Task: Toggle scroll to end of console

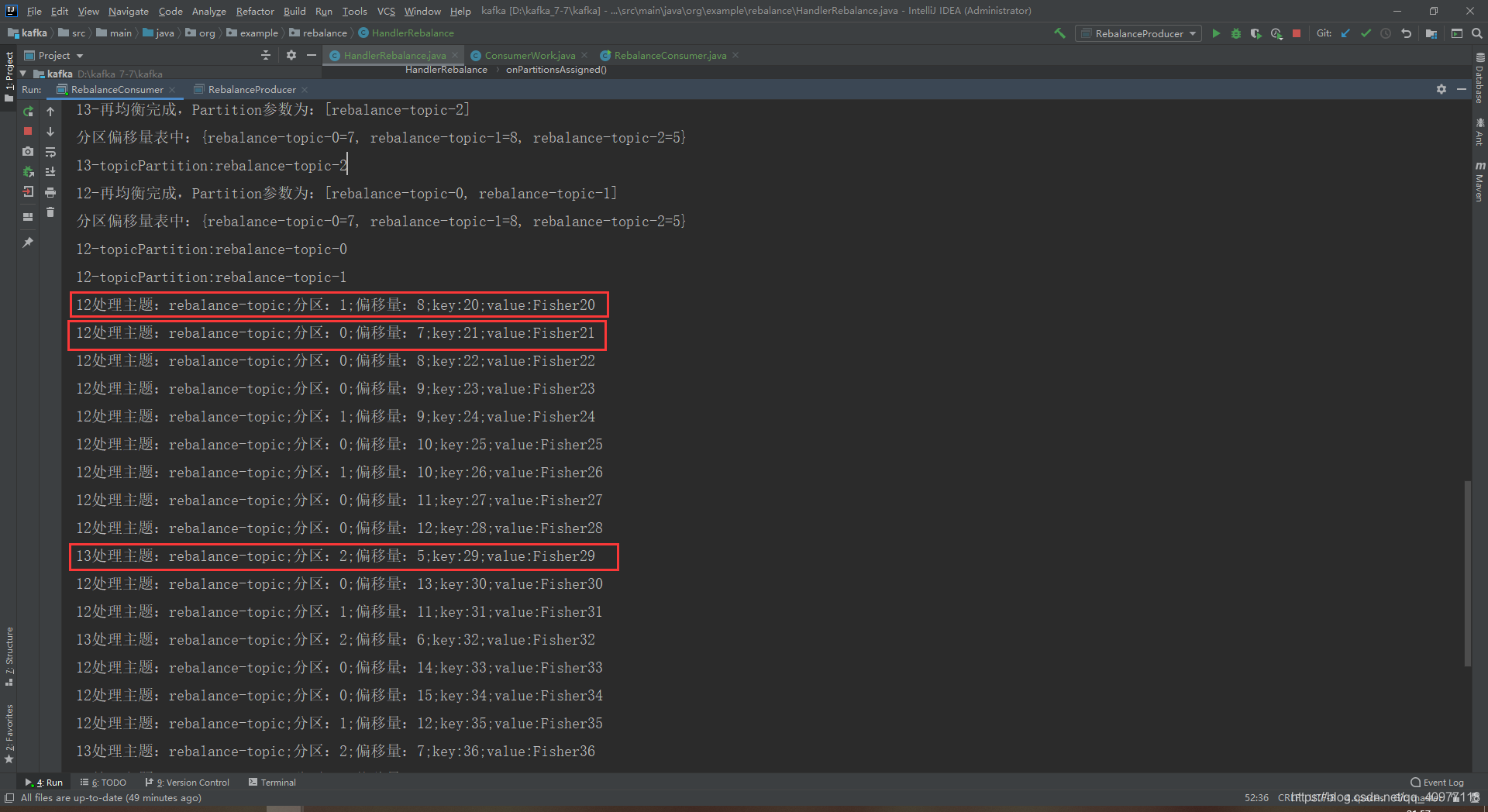Action: [50, 172]
